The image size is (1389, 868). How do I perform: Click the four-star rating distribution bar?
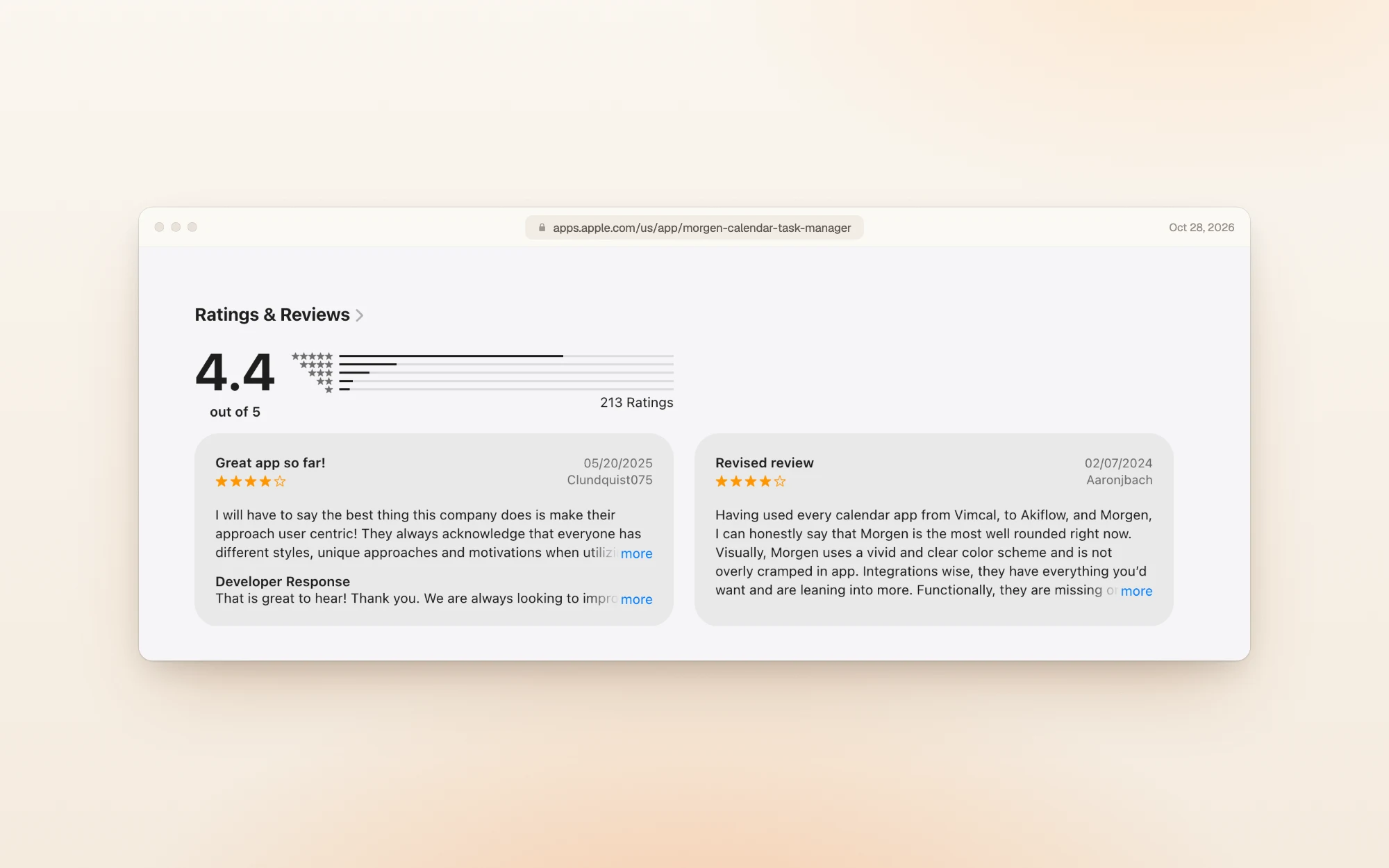tap(506, 365)
